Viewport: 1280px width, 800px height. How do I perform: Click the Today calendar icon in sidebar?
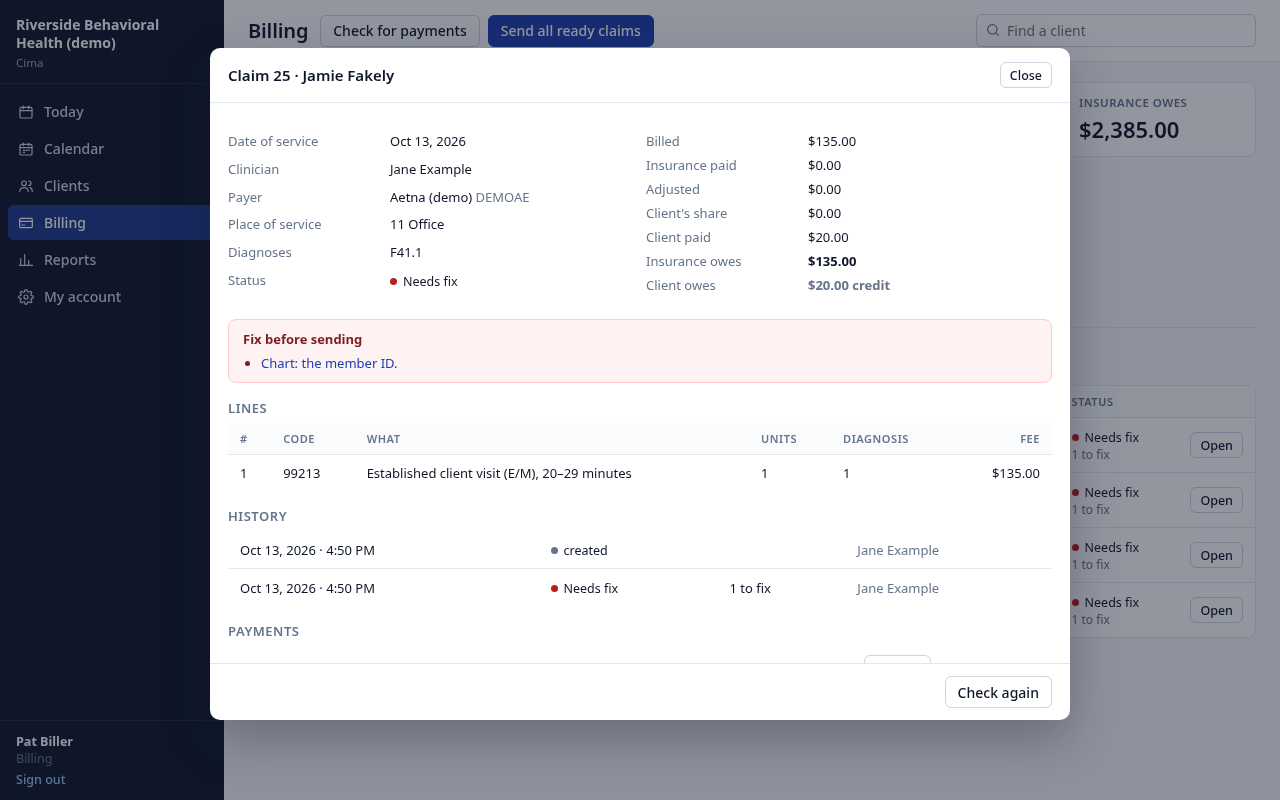coord(26,112)
